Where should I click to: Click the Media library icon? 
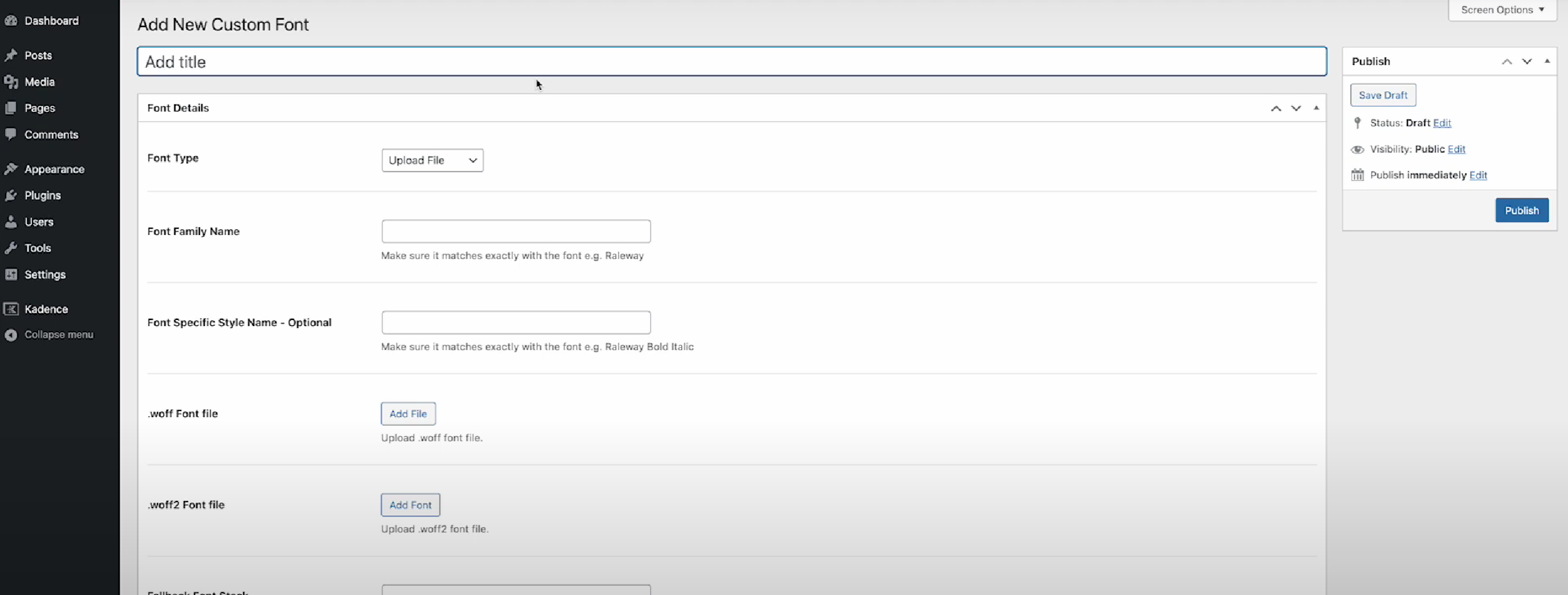(11, 82)
